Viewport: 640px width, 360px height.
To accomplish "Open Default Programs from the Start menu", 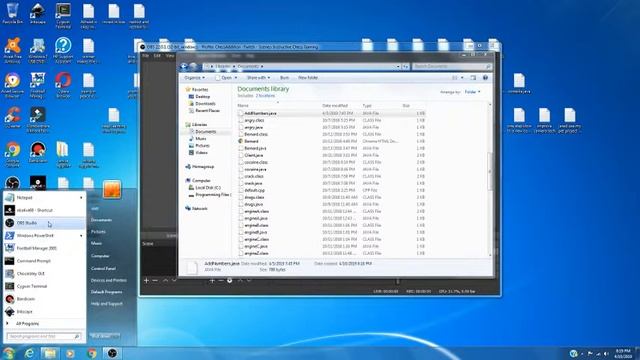I will tap(107, 292).
